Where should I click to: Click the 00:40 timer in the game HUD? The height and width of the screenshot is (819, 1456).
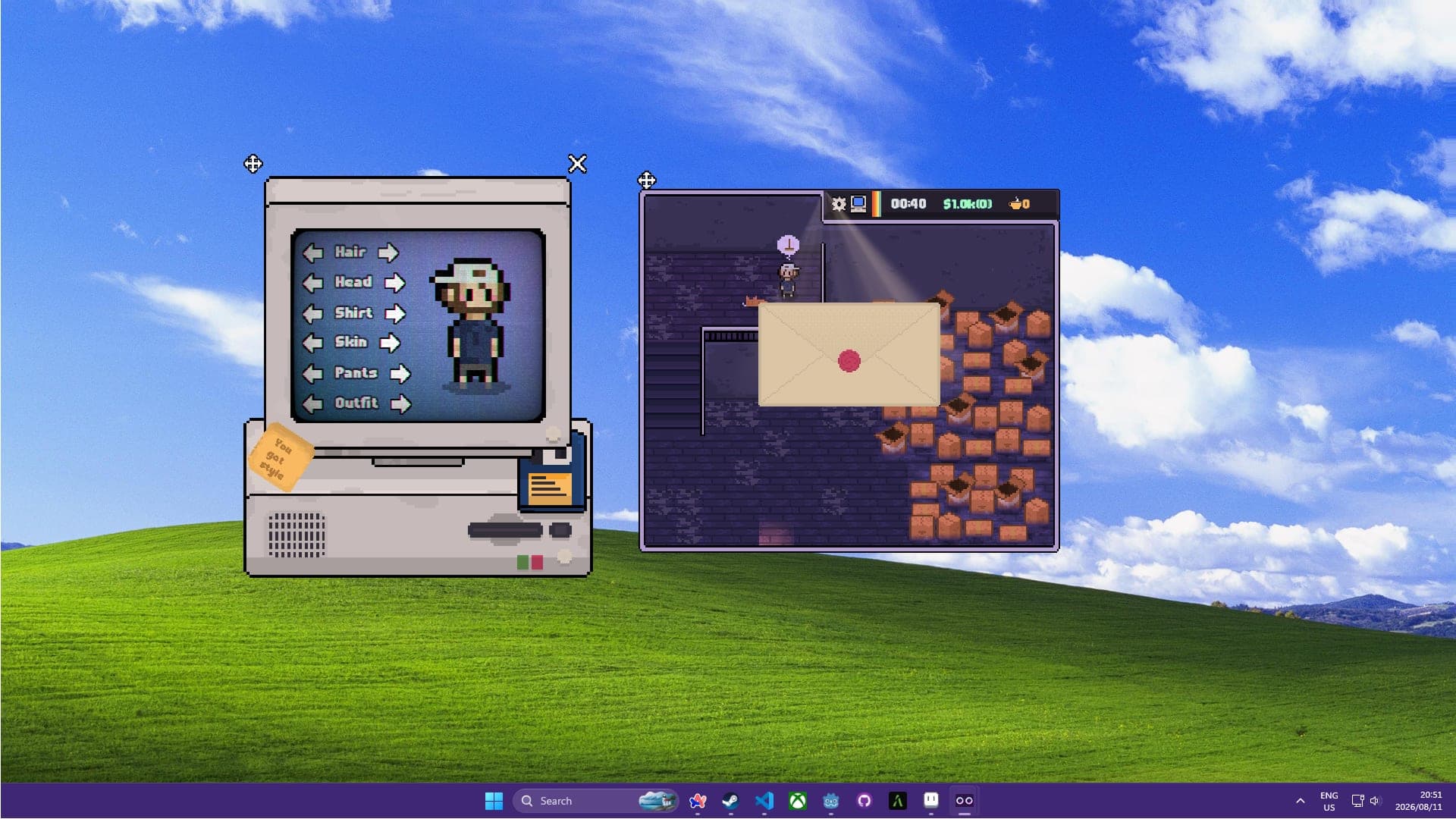(x=908, y=204)
